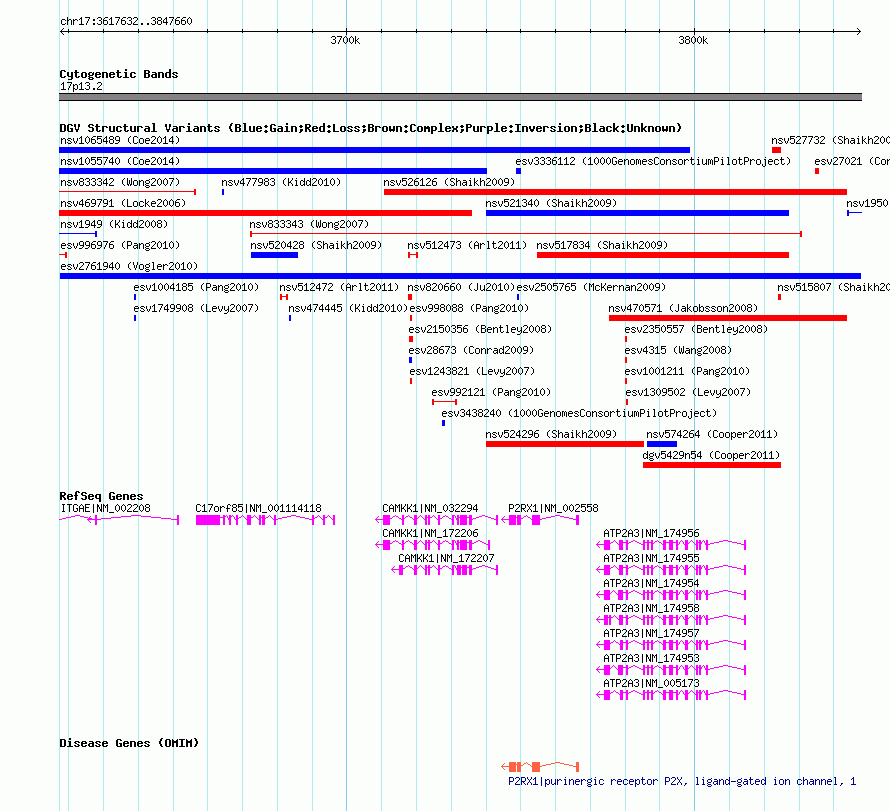Open the P2RX1 purinergic receptor OMIM link

(x=682, y=781)
